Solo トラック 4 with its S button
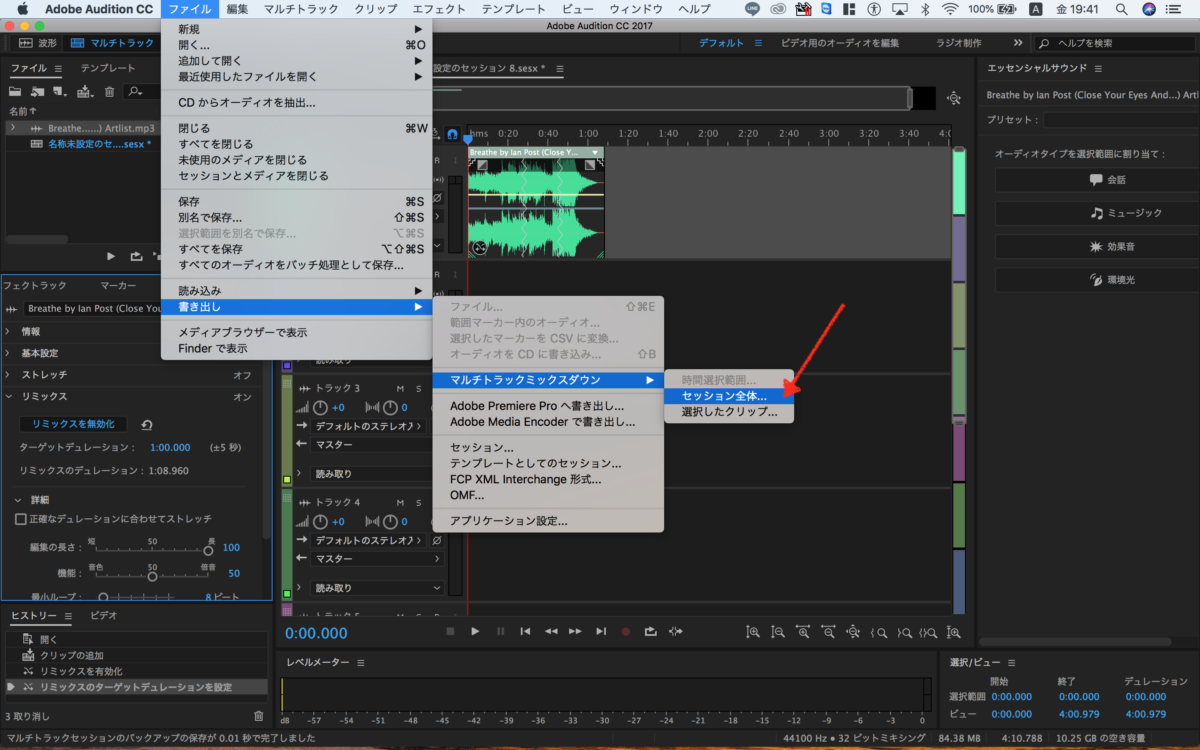The height and width of the screenshot is (750, 1200). pyautogui.click(x=417, y=502)
